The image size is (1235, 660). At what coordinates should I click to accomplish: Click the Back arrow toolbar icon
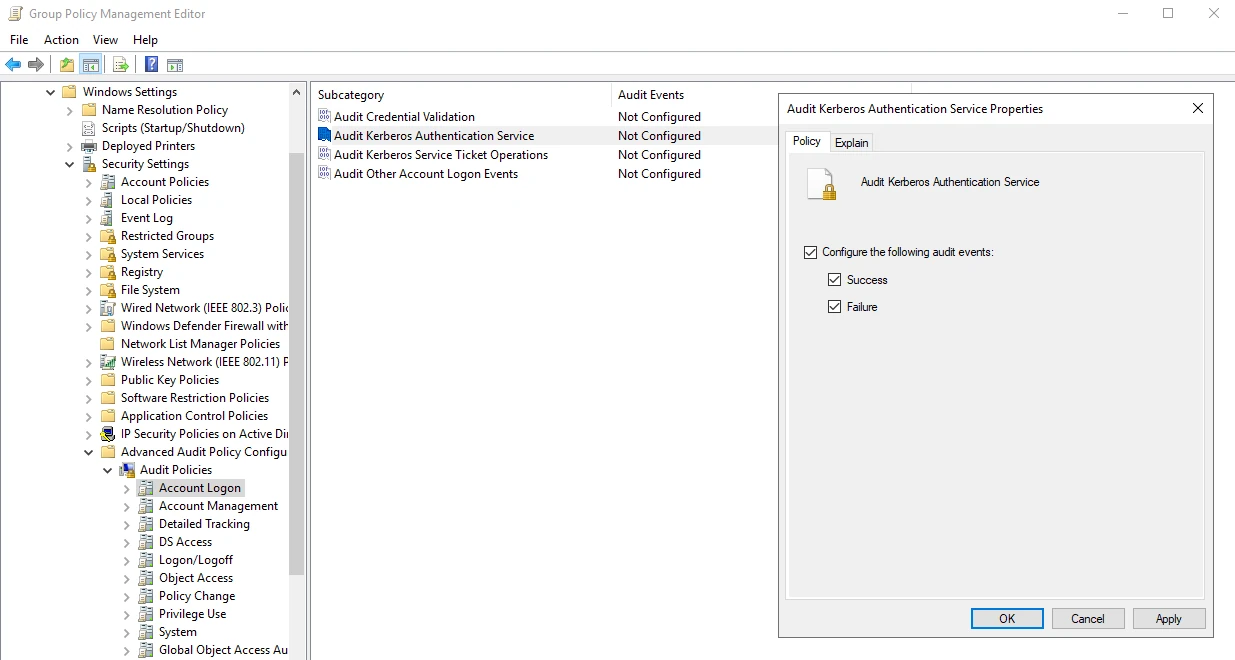coord(13,65)
